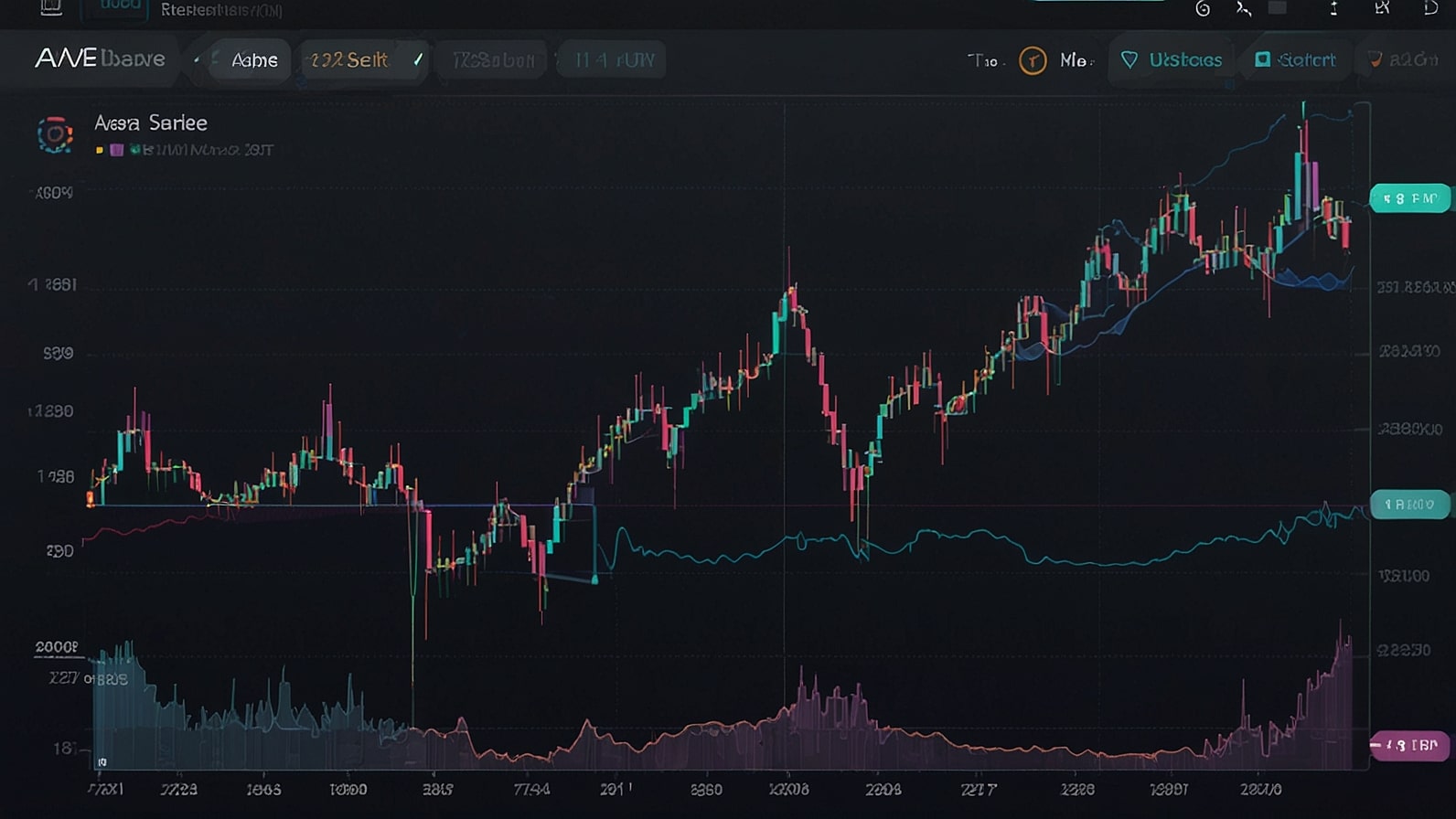Click the green upper price tag on right axis
Screen dimensions: 1456x819
click(1409, 198)
